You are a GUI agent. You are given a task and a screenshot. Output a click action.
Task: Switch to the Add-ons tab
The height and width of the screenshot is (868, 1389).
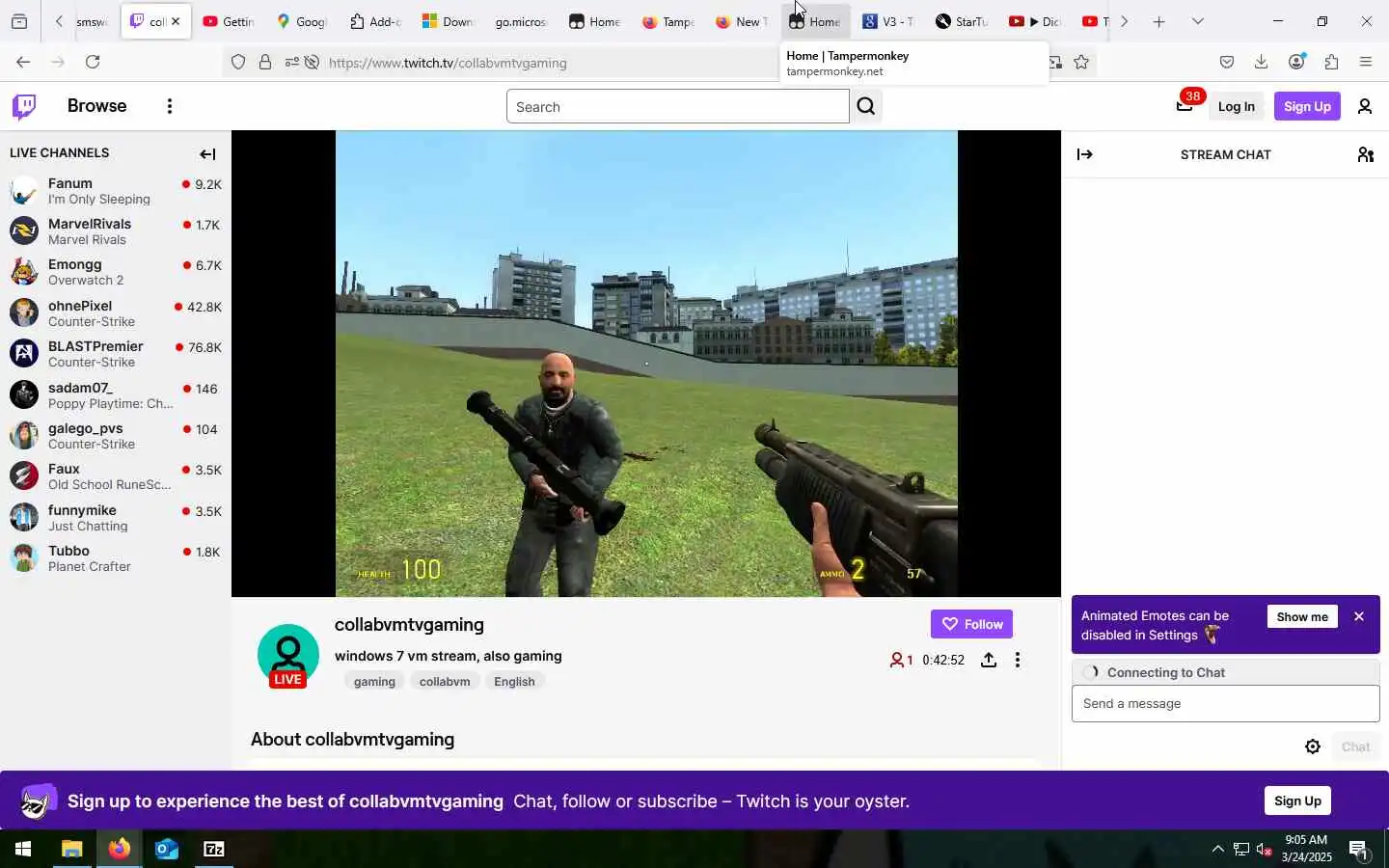coord(375,21)
